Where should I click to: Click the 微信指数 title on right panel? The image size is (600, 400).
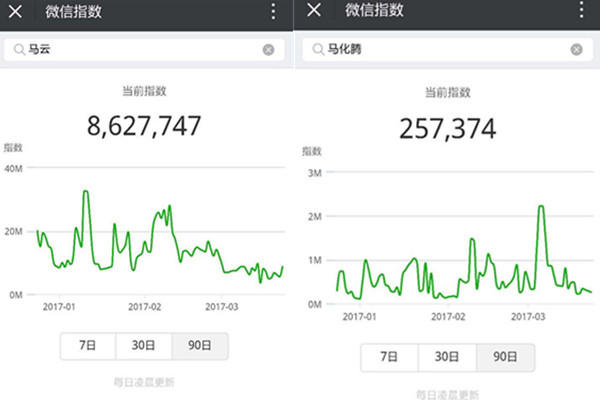click(x=374, y=10)
